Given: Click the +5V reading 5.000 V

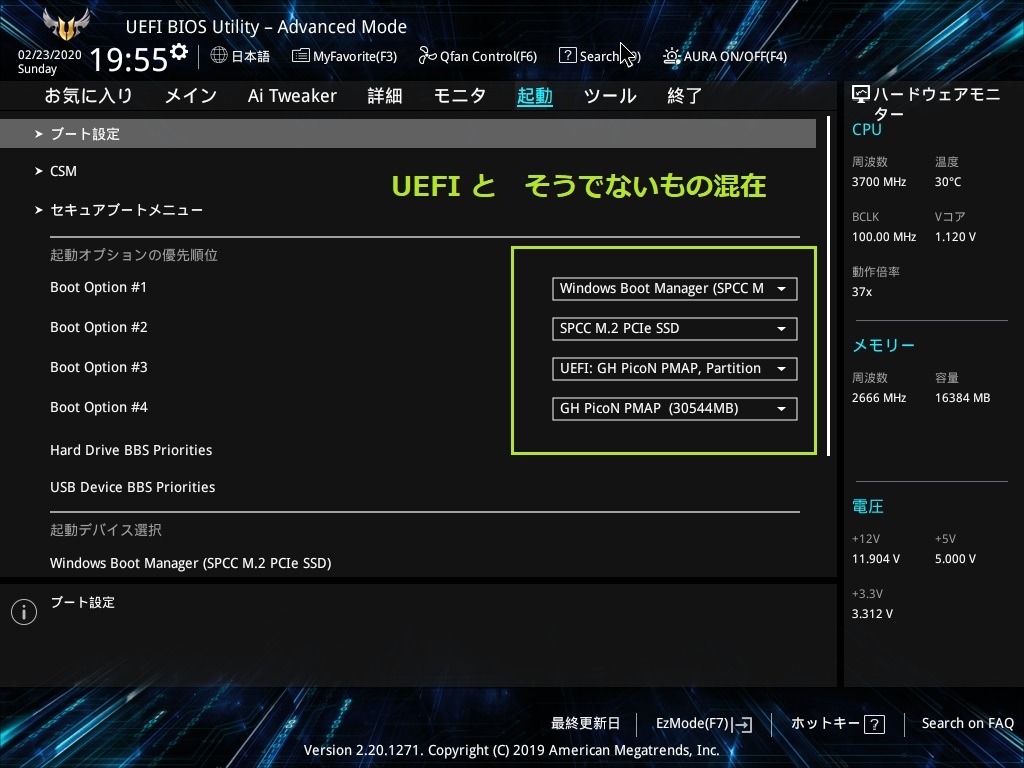Looking at the screenshot, I should pyautogui.click(x=955, y=559).
